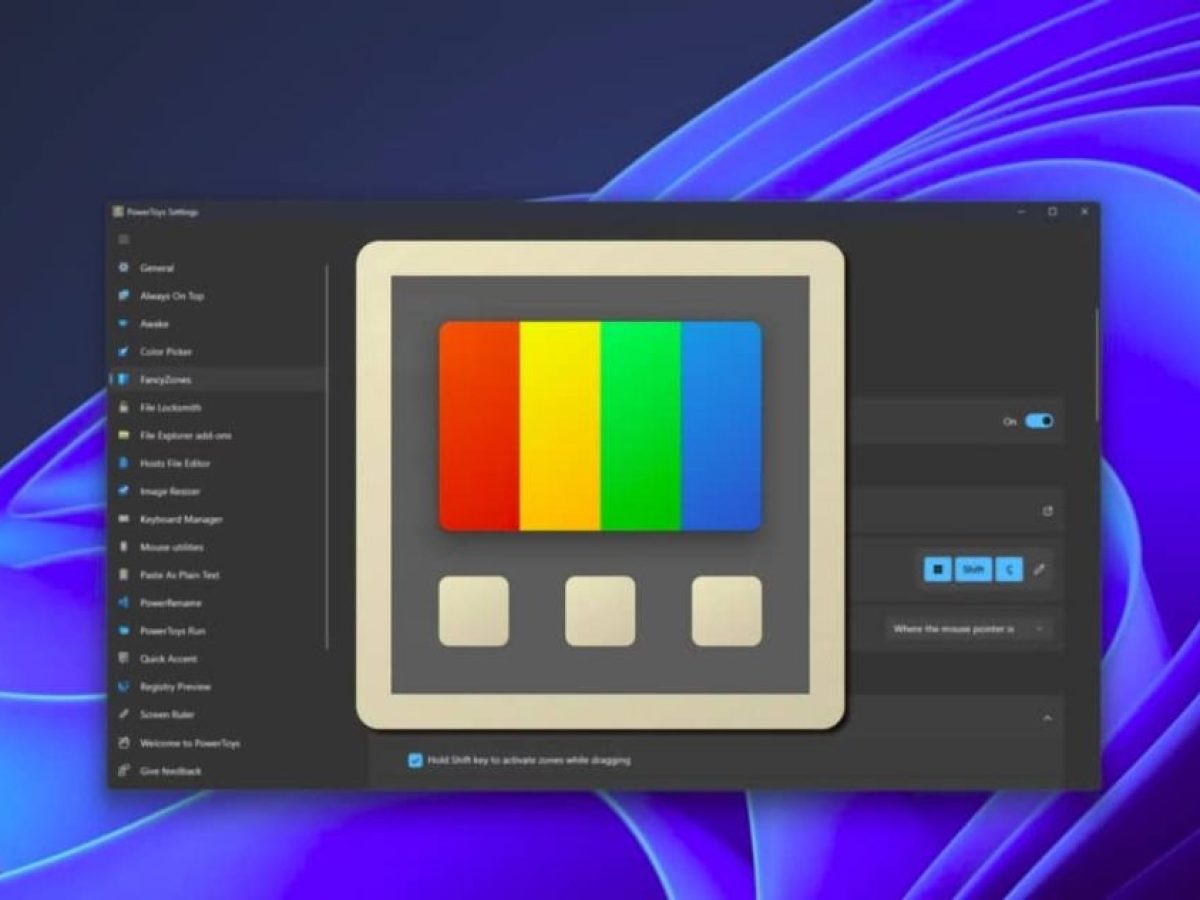Select Registry Preview in the sidebar
This screenshot has height=900, width=1200.
pyautogui.click(x=175, y=687)
